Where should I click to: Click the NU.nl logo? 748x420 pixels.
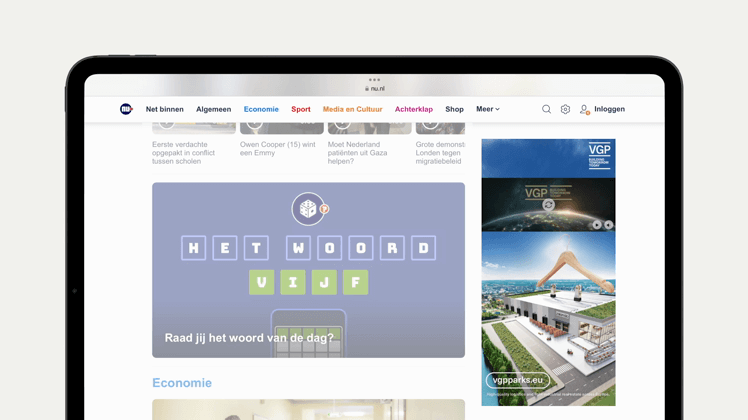pos(126,109)
